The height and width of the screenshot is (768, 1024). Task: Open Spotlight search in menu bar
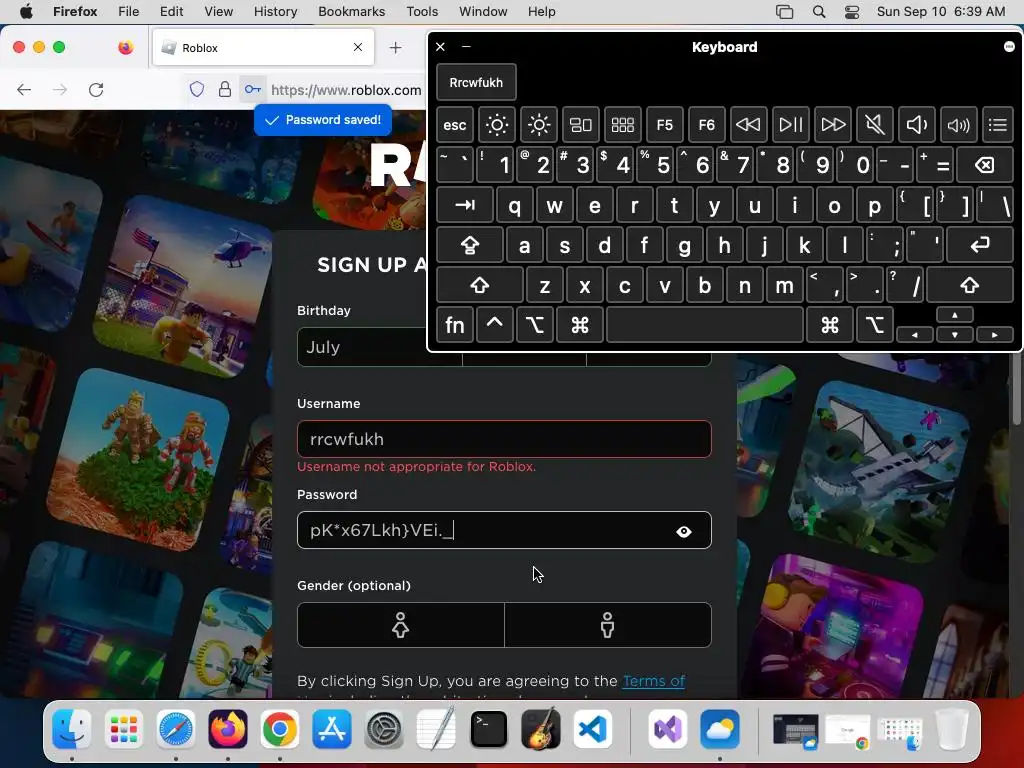point(818,11)
